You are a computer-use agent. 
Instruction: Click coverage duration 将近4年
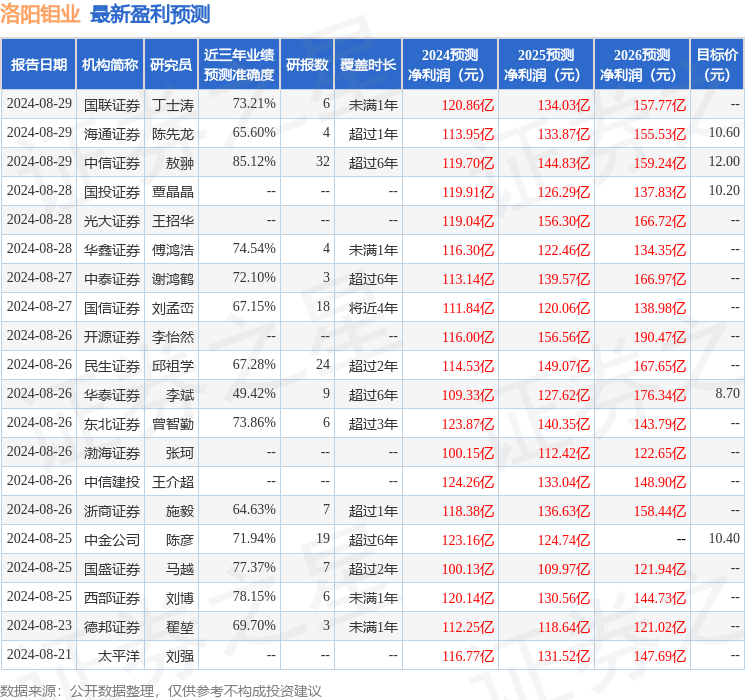pos(373,308)
